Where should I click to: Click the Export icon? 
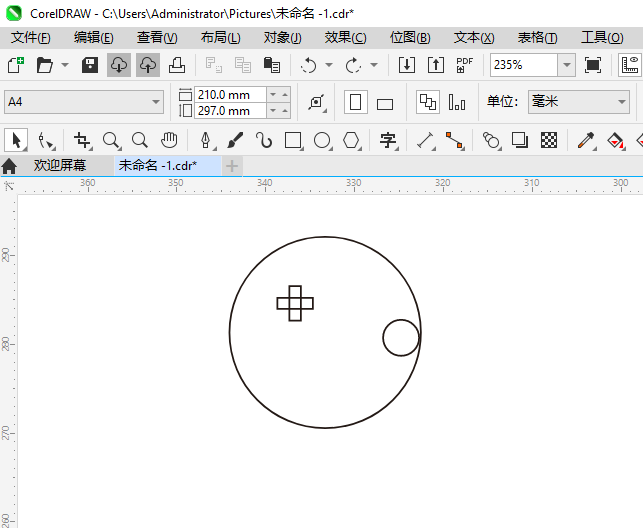(436, 65)
